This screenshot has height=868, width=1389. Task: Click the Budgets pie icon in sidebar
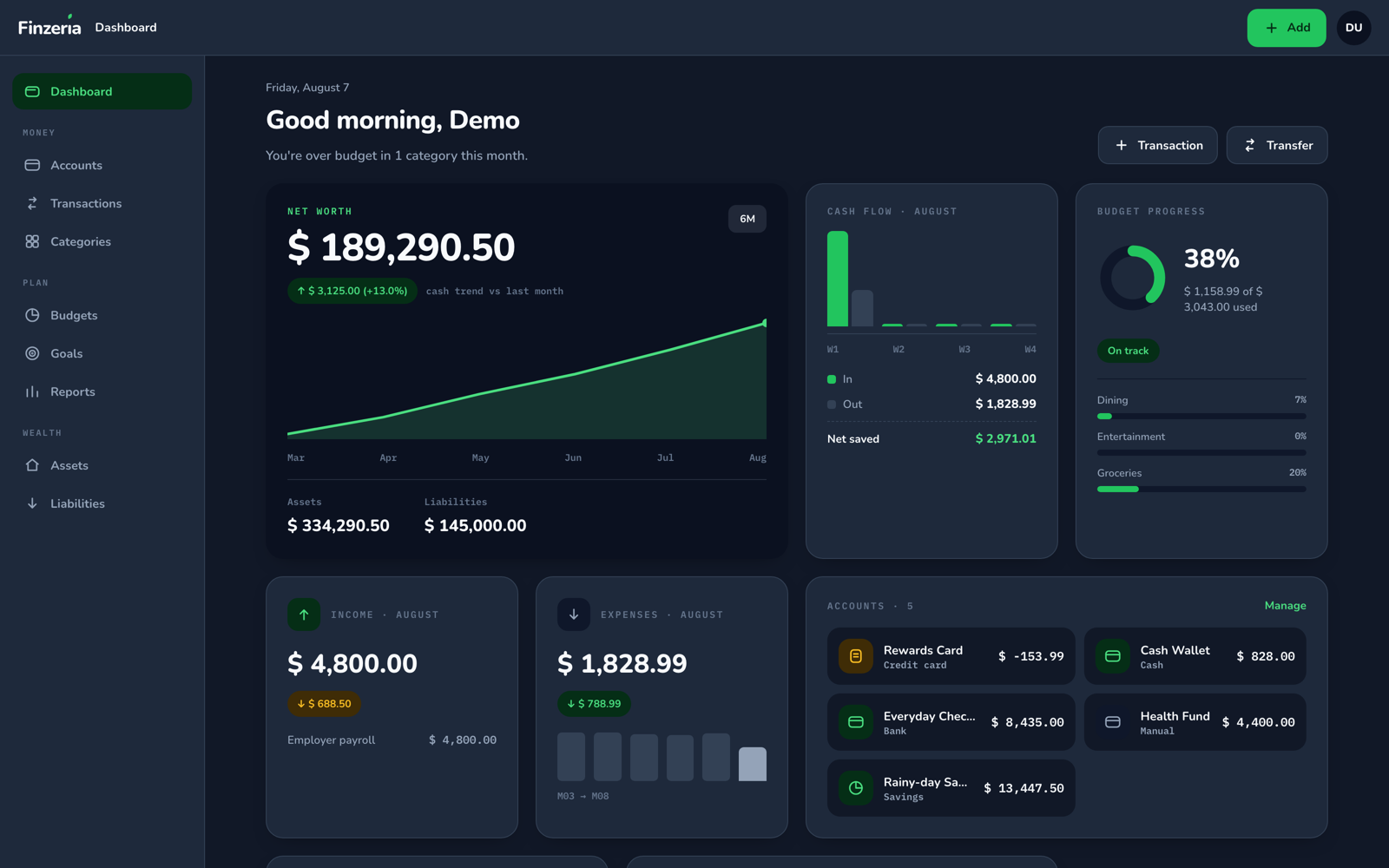point(32,315)
